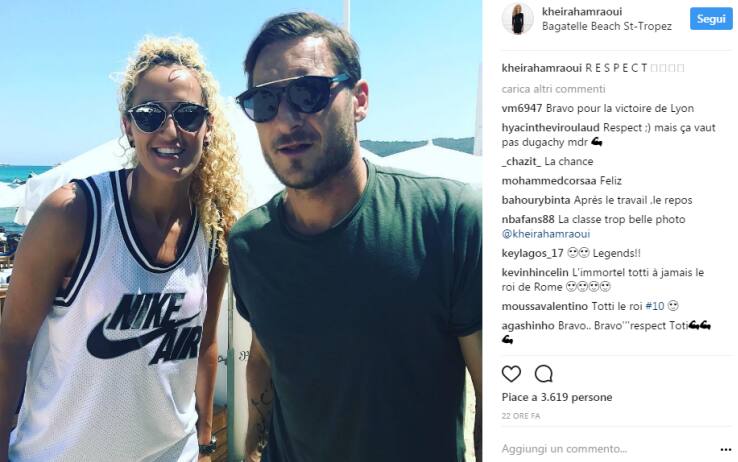The width and height of the screenshot is (738, 462).
Task: Open agashinho's profile from comment
Action: 528,326
